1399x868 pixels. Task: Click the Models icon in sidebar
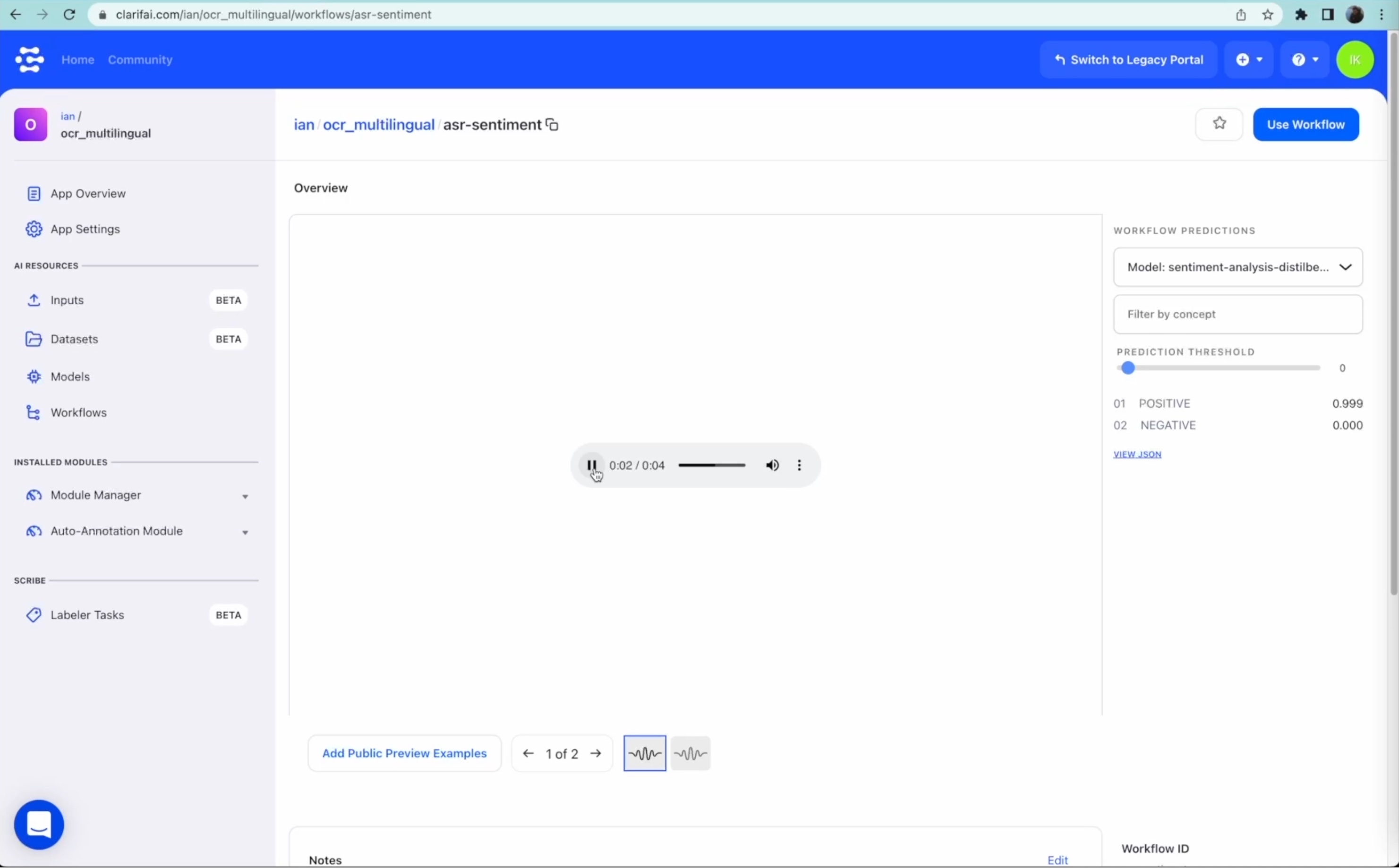(x=34, y=376)
